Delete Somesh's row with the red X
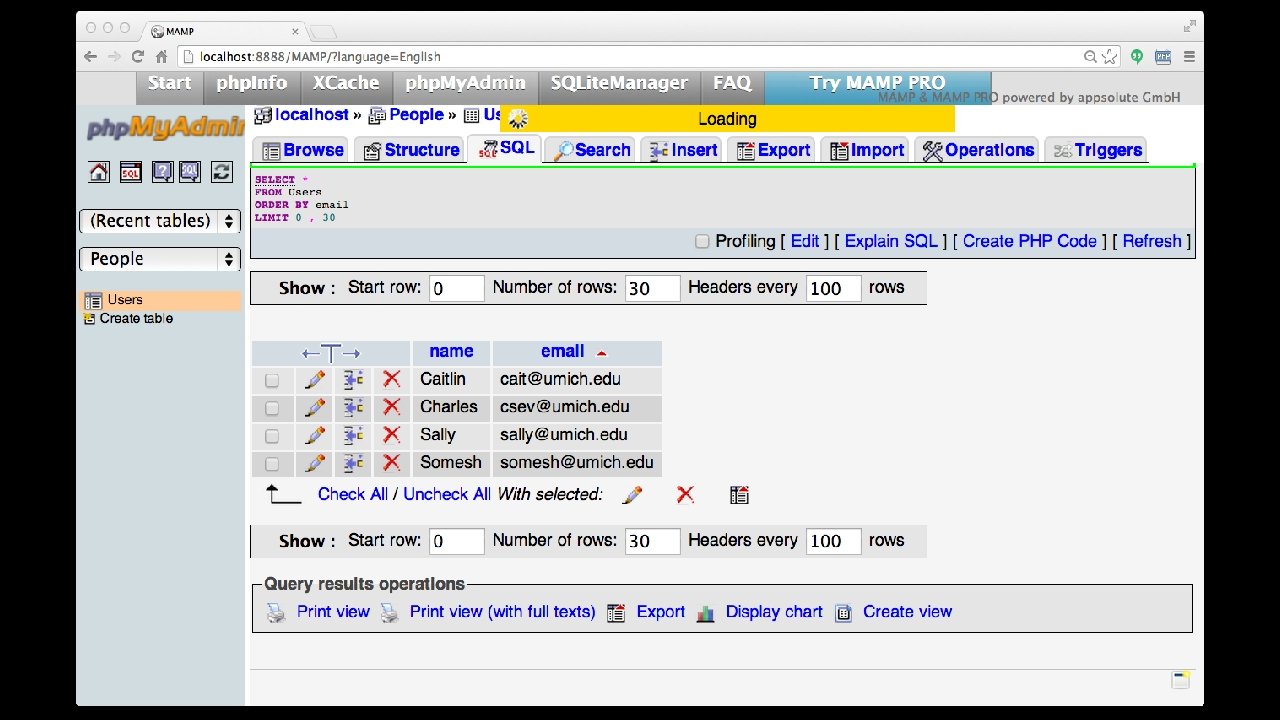Viewport: 1280px width, 720px height. pyautogui.click(x=391, y=463)
